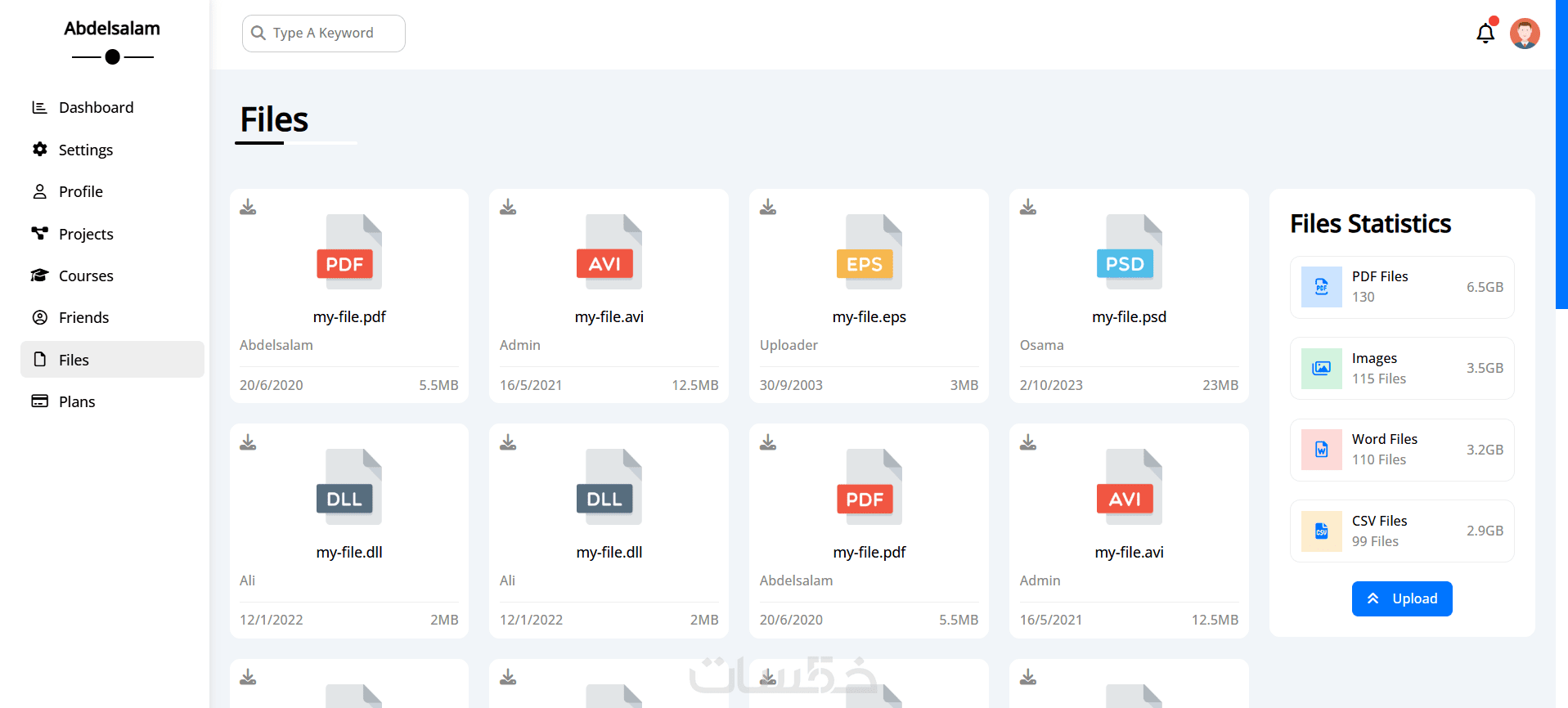Viewport: 1568px width, 708px height.
Task: Click the Projects diagram icon in the sidebar
Action: 39,233
